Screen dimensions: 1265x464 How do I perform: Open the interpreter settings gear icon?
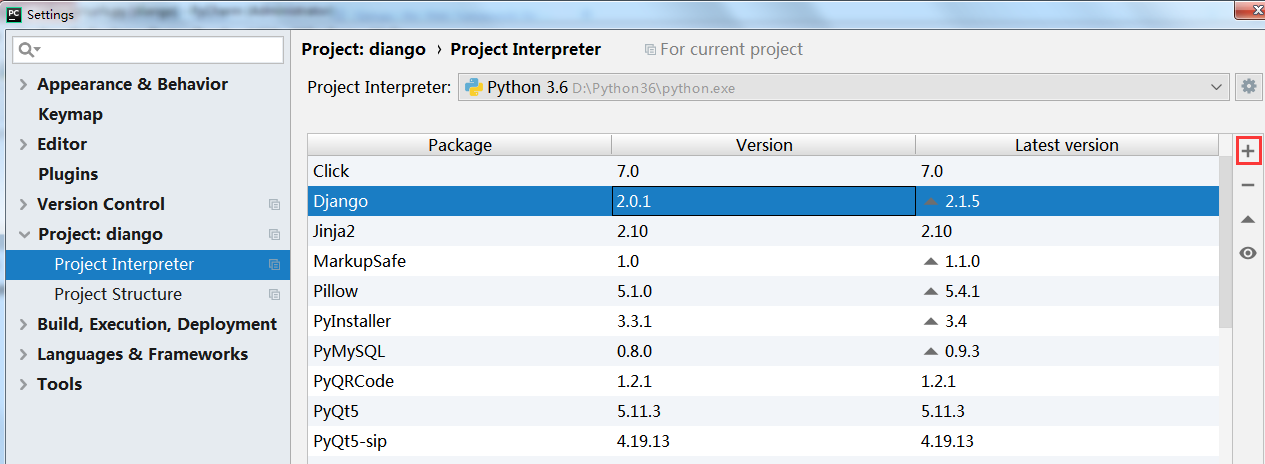tap(1248, 87)
